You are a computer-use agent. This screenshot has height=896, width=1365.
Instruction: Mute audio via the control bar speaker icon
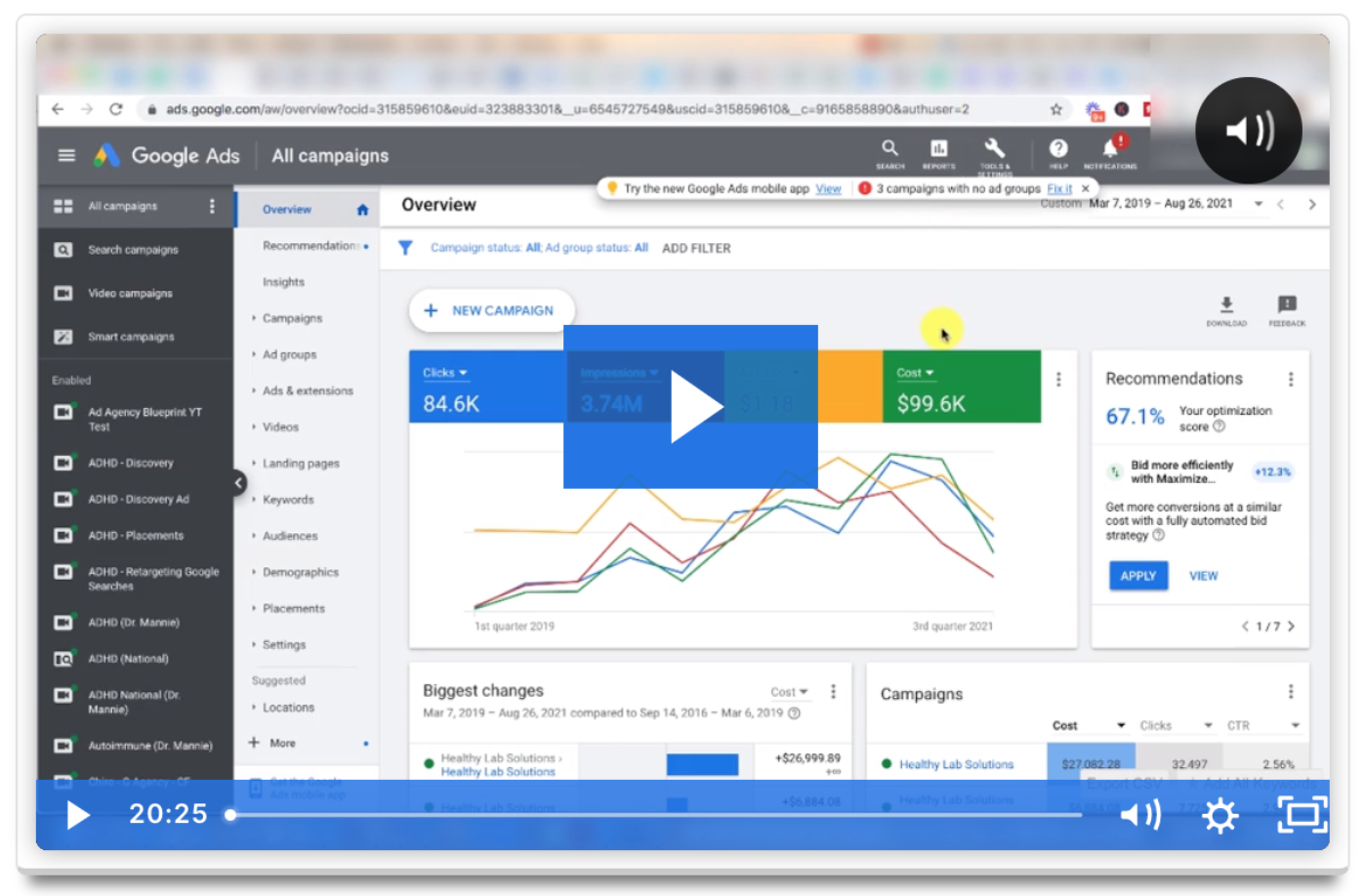point(1140,814)
